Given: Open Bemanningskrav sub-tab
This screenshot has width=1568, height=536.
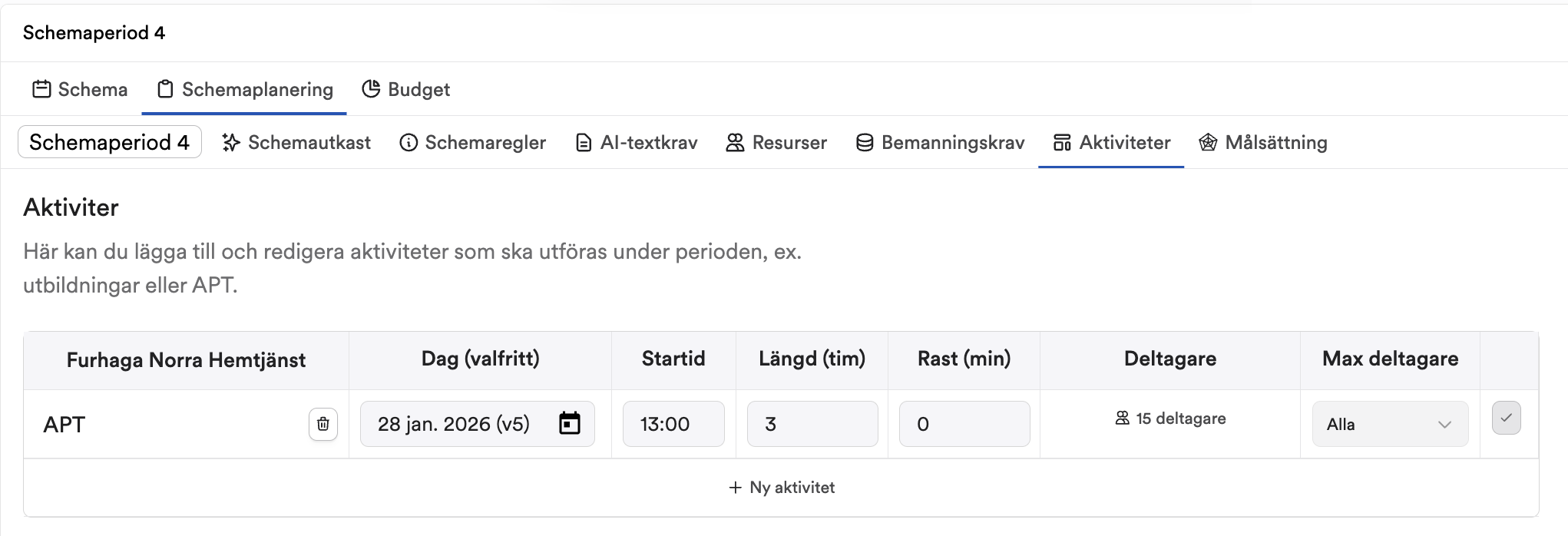Looking at the screenshot, I should (941, 142).
